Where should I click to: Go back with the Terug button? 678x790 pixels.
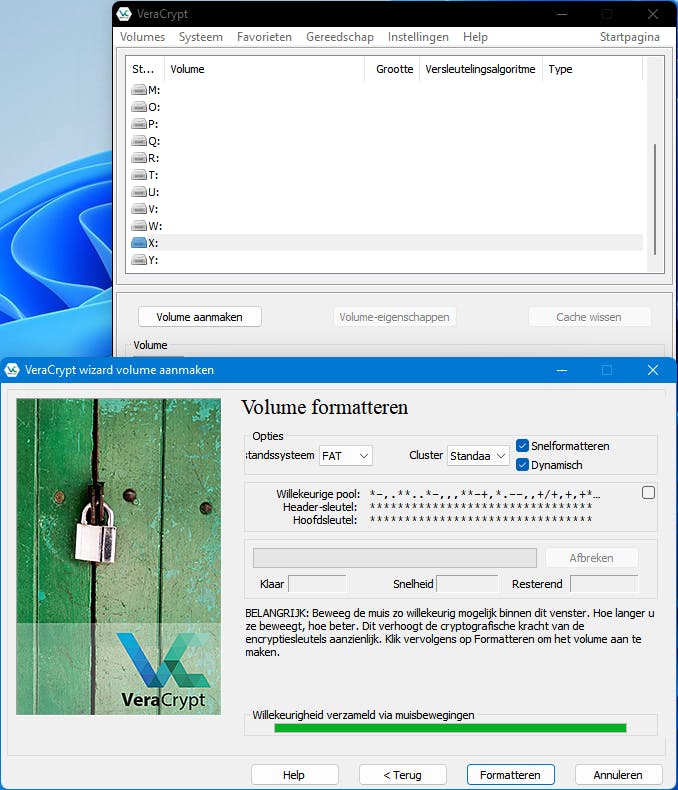402,775
